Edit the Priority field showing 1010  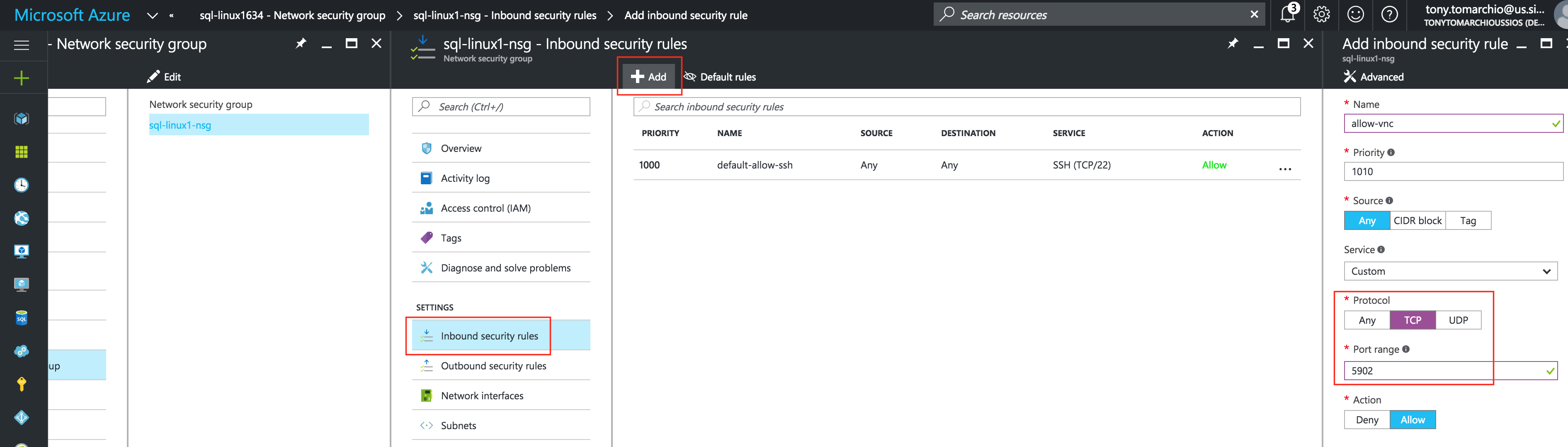point(1454,171)
